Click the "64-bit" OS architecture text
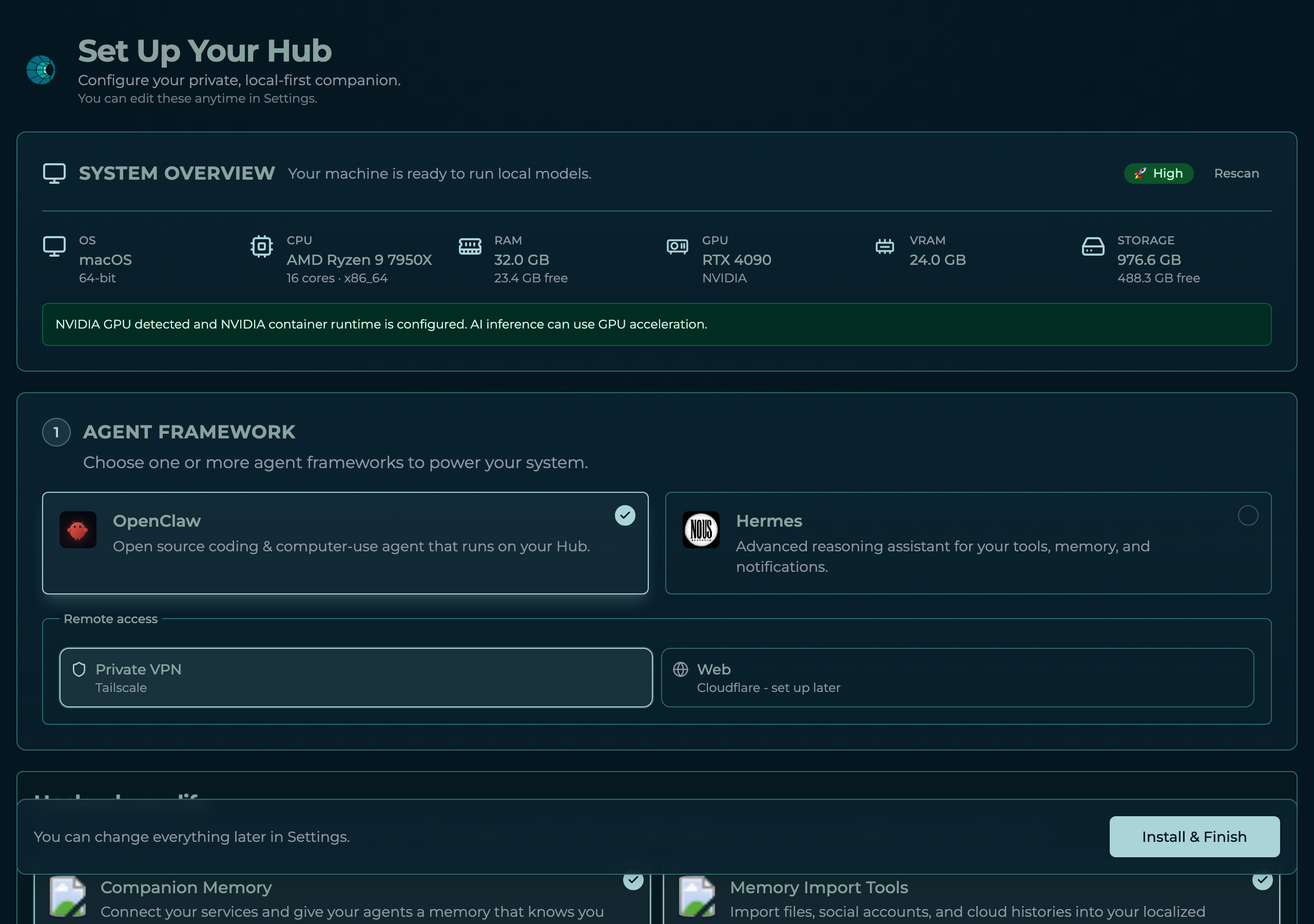This screenshot has width=1314, height=924. click(98, 278)
